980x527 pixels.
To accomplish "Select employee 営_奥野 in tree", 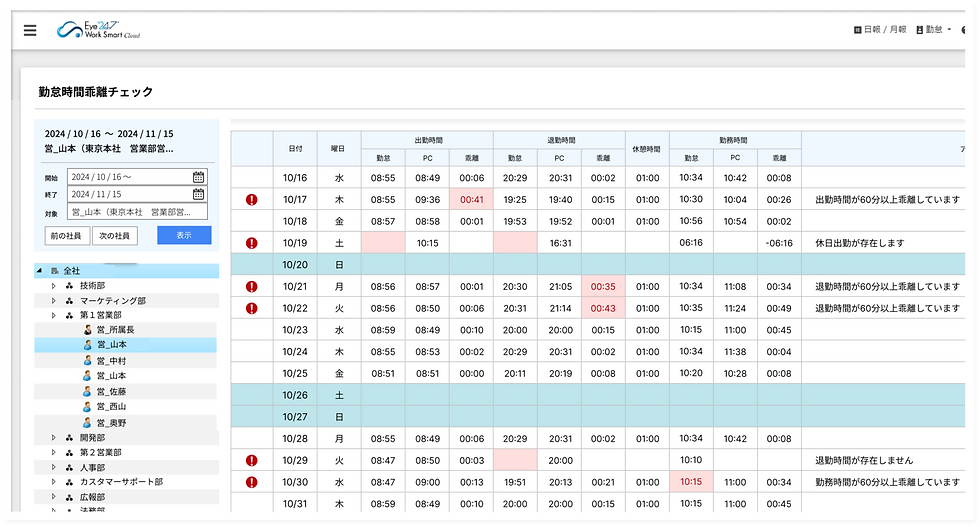I will pyautogui.click(x=111, y=423).
